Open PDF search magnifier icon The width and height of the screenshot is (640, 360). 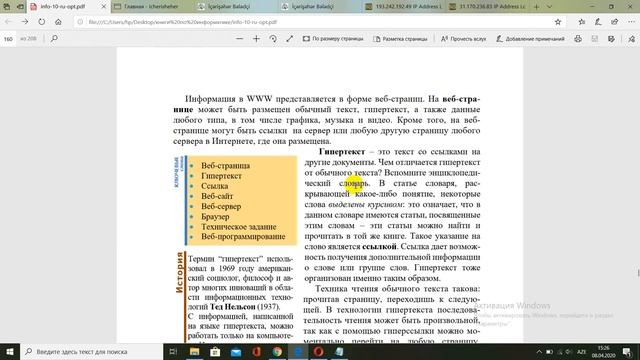54,39
